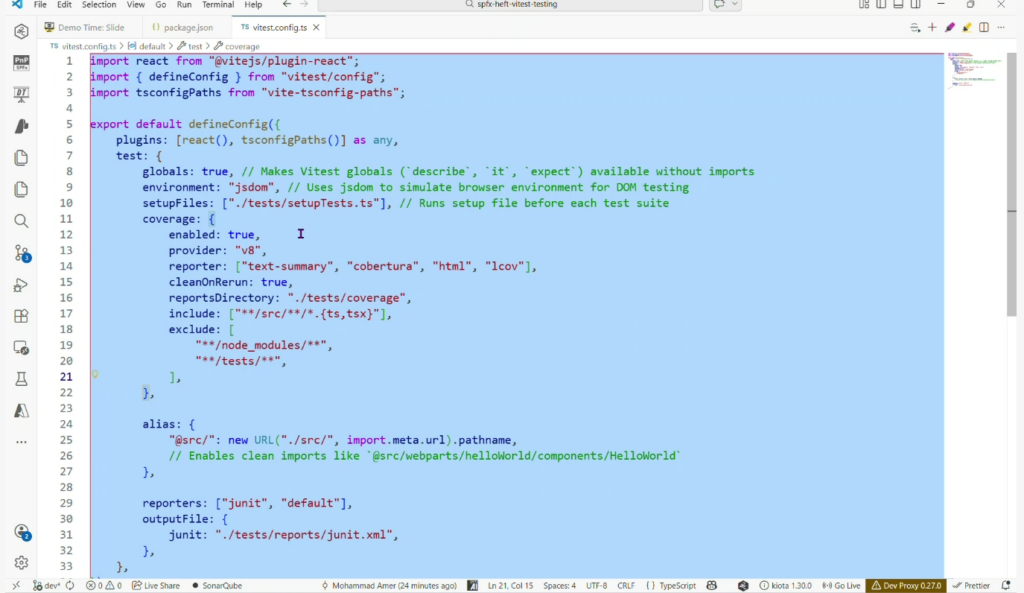Image resolution: width=1024 pixels, height=593 pixels.
Task: Click the Split Editor Right icon
Action: tap(986, 27)
